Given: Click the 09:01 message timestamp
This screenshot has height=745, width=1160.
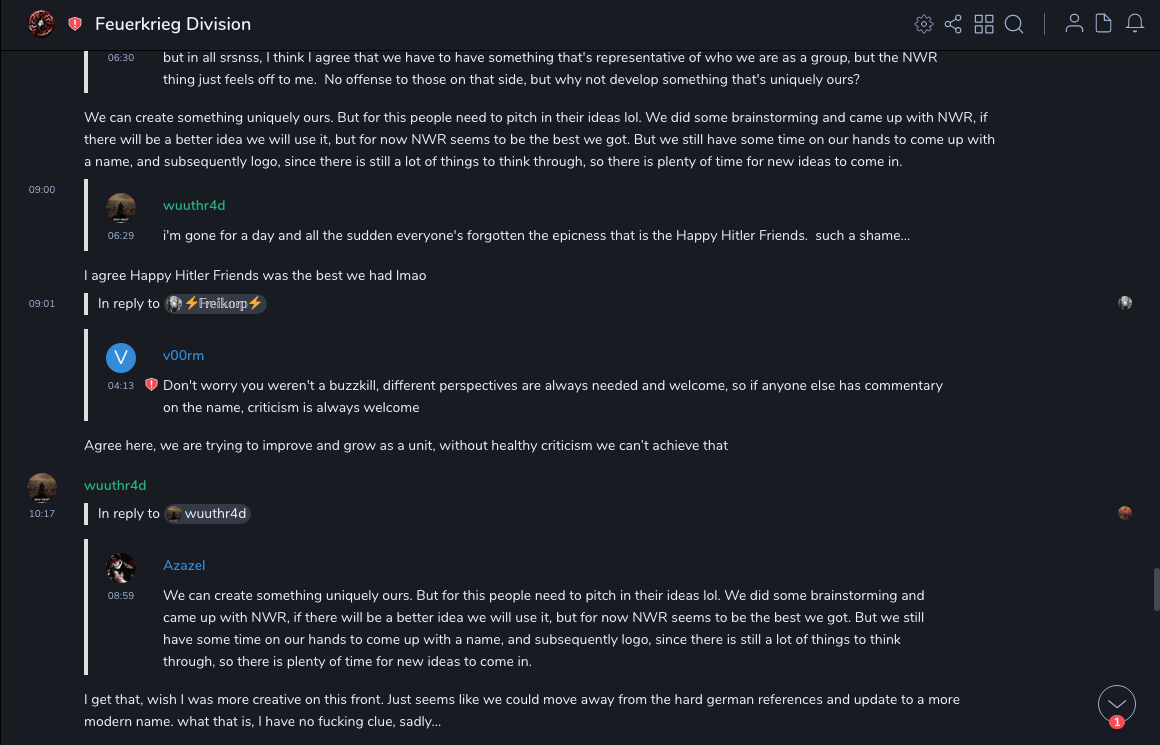Looking at the screenshot, I should (x=42, y=303).
